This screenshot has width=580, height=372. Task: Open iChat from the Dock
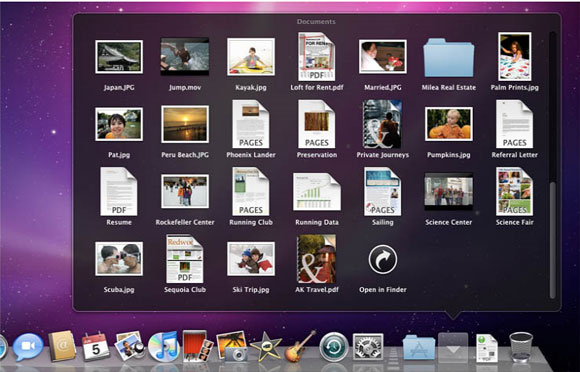pos(28,347)
